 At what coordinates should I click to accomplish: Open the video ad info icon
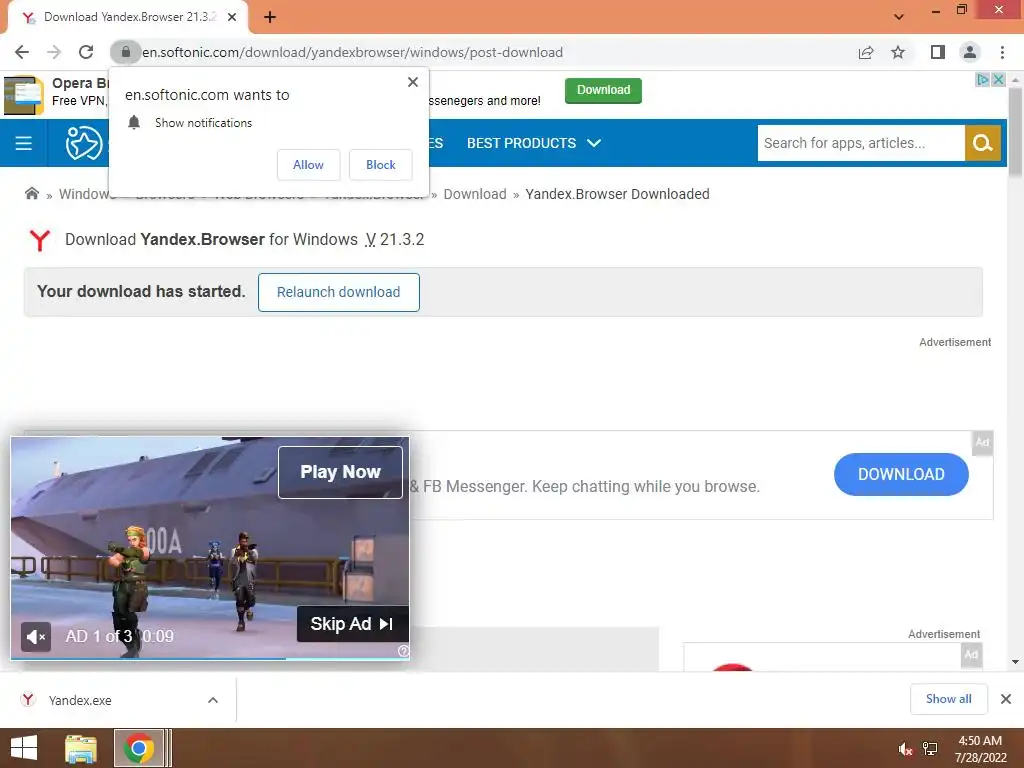pyautogui.click(x=403, y=650)
